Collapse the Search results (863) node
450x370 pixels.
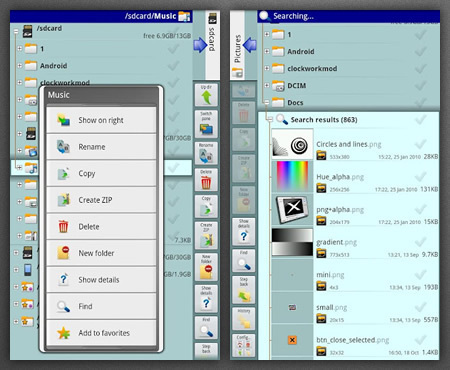[270, 119]
